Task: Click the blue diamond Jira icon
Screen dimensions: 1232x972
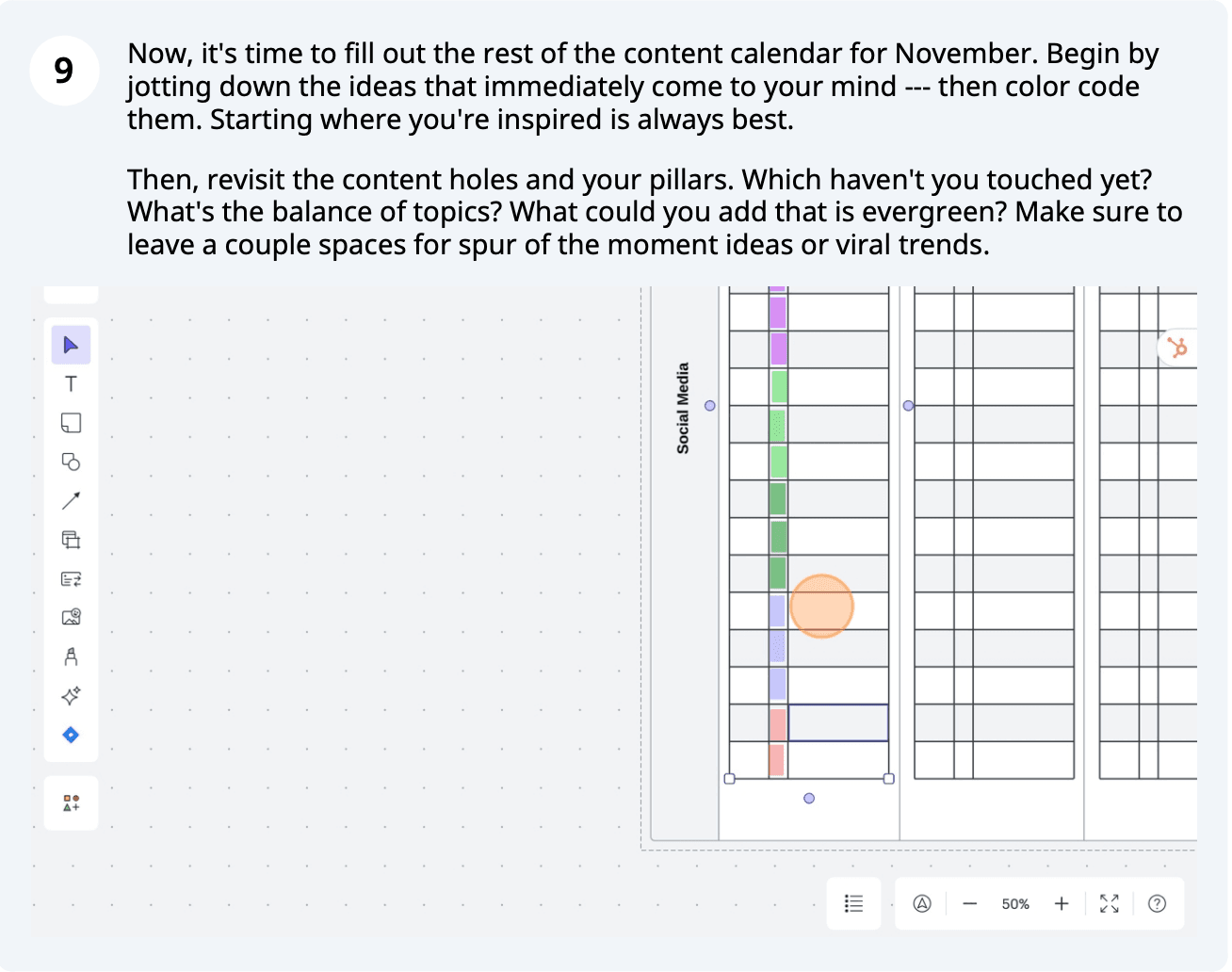Action: click(x=71, y=735)
